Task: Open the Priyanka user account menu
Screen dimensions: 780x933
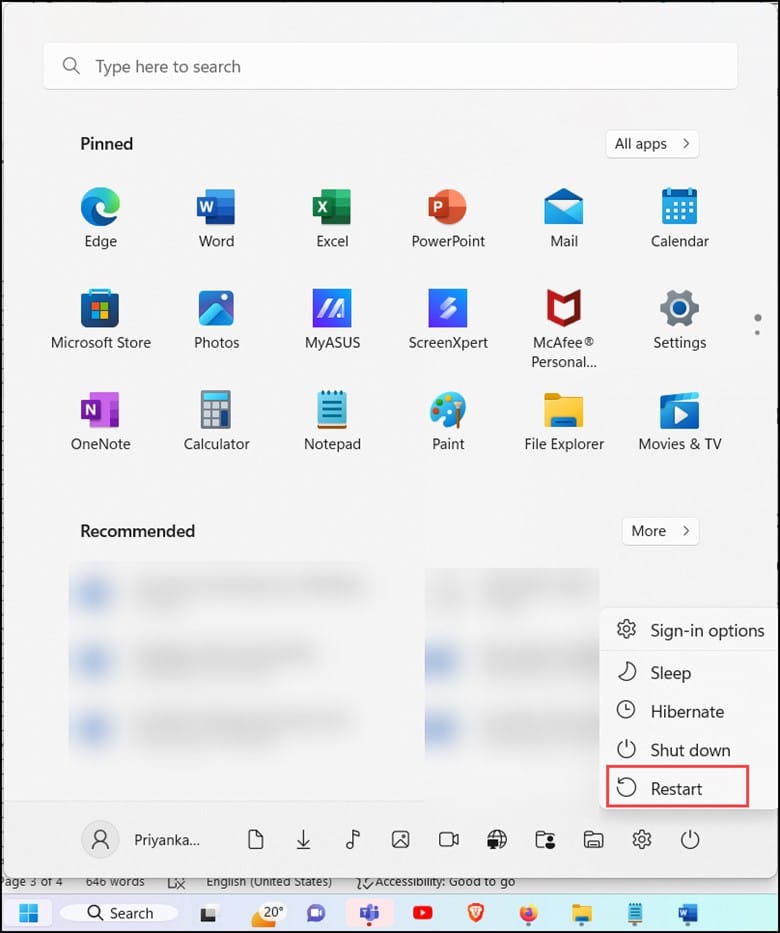Action: pyautogui.click(x=142, y=840)
